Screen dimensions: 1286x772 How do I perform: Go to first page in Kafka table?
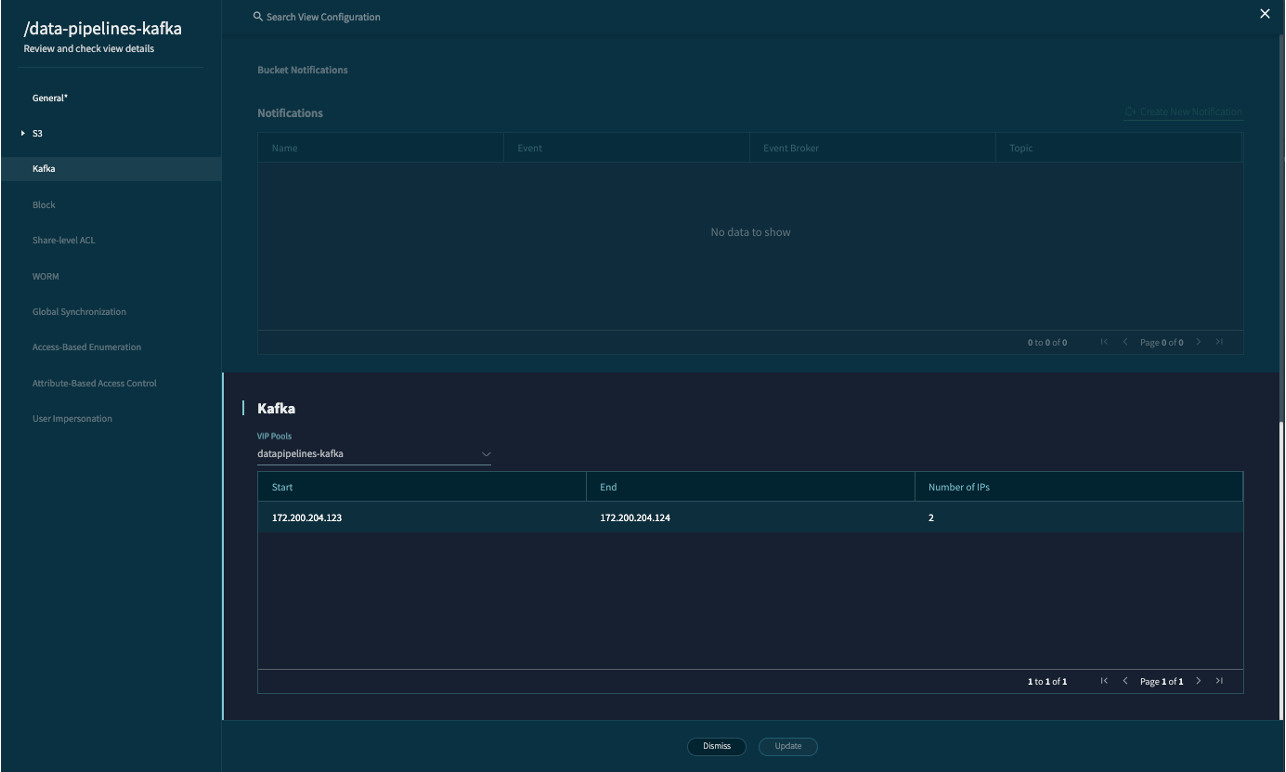[x=1104, y=681]
